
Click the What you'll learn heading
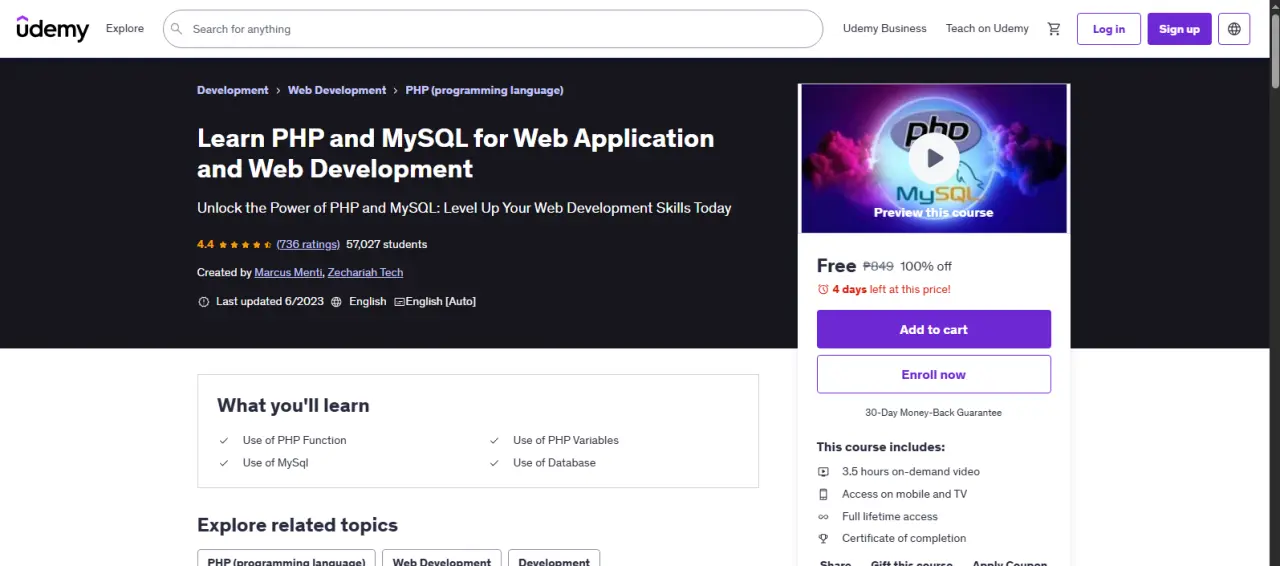[293, 405]
